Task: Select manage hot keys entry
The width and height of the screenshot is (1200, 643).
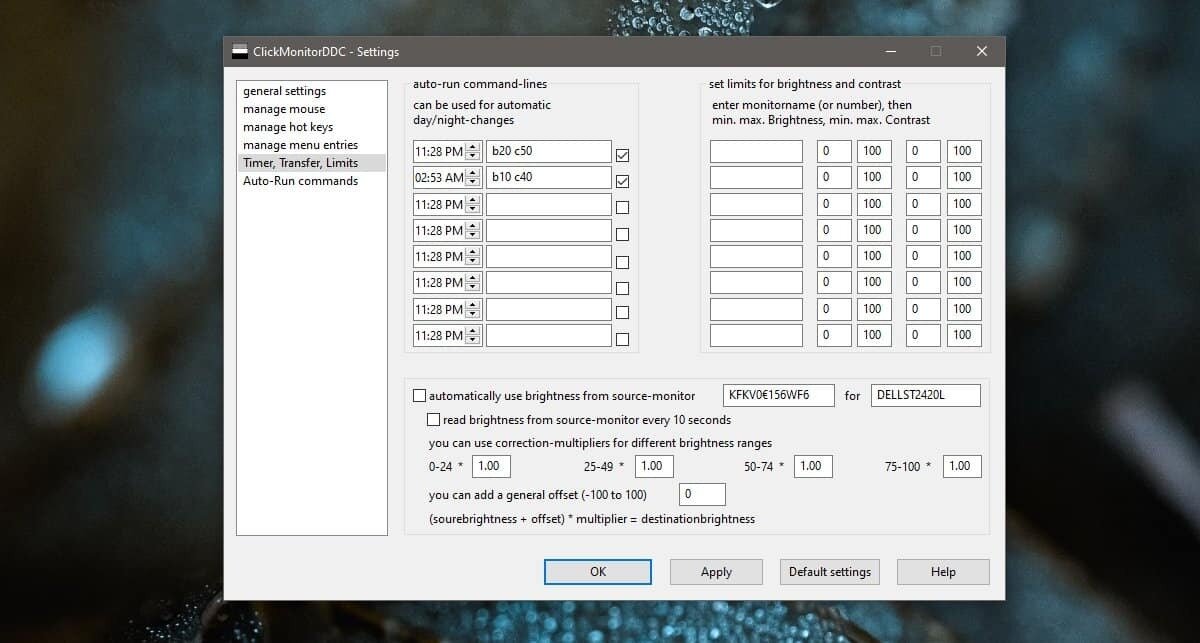Action: tap(288, 127)
